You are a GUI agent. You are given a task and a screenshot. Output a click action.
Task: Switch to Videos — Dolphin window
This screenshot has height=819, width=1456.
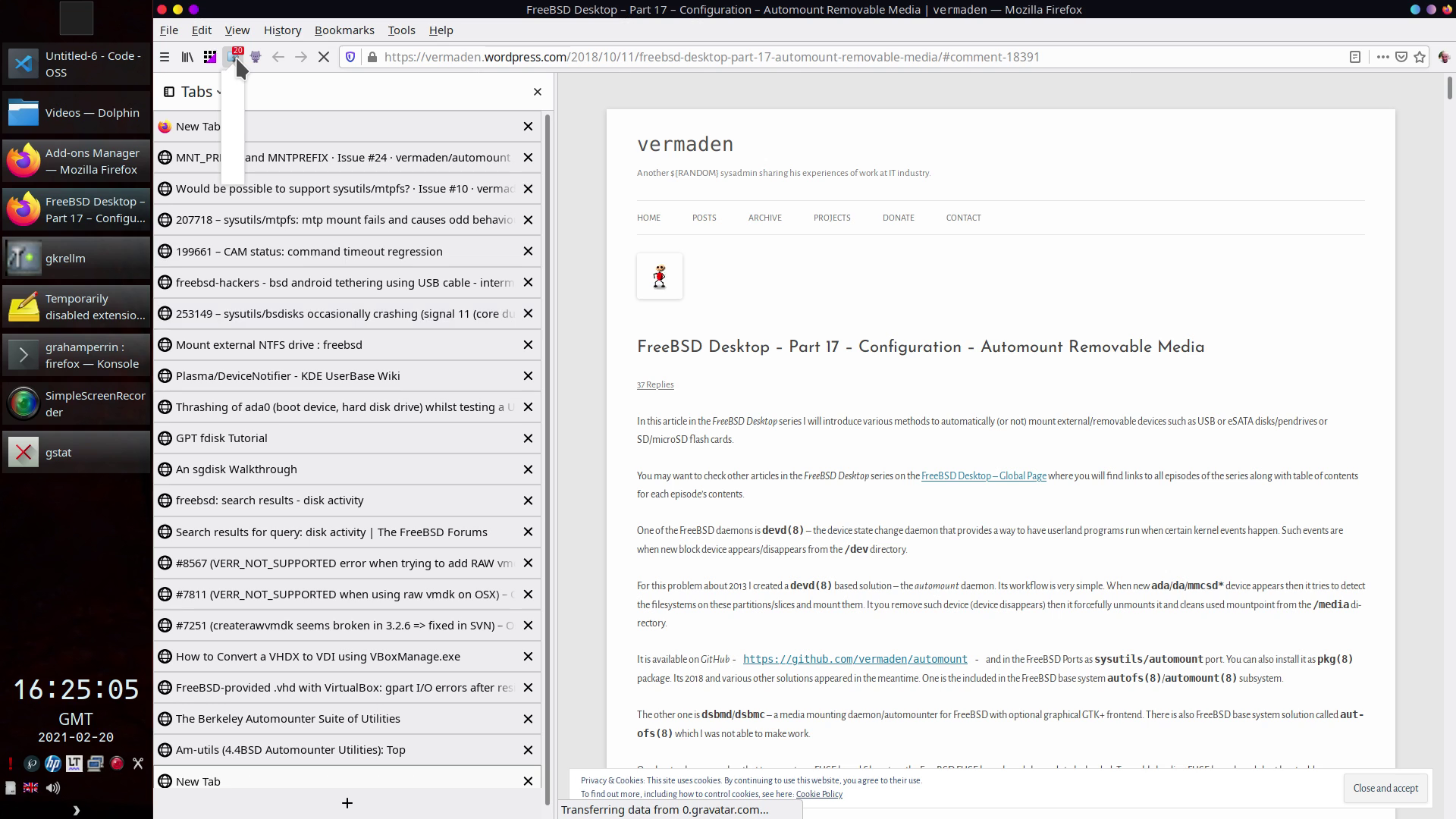(x=76, y=113)
